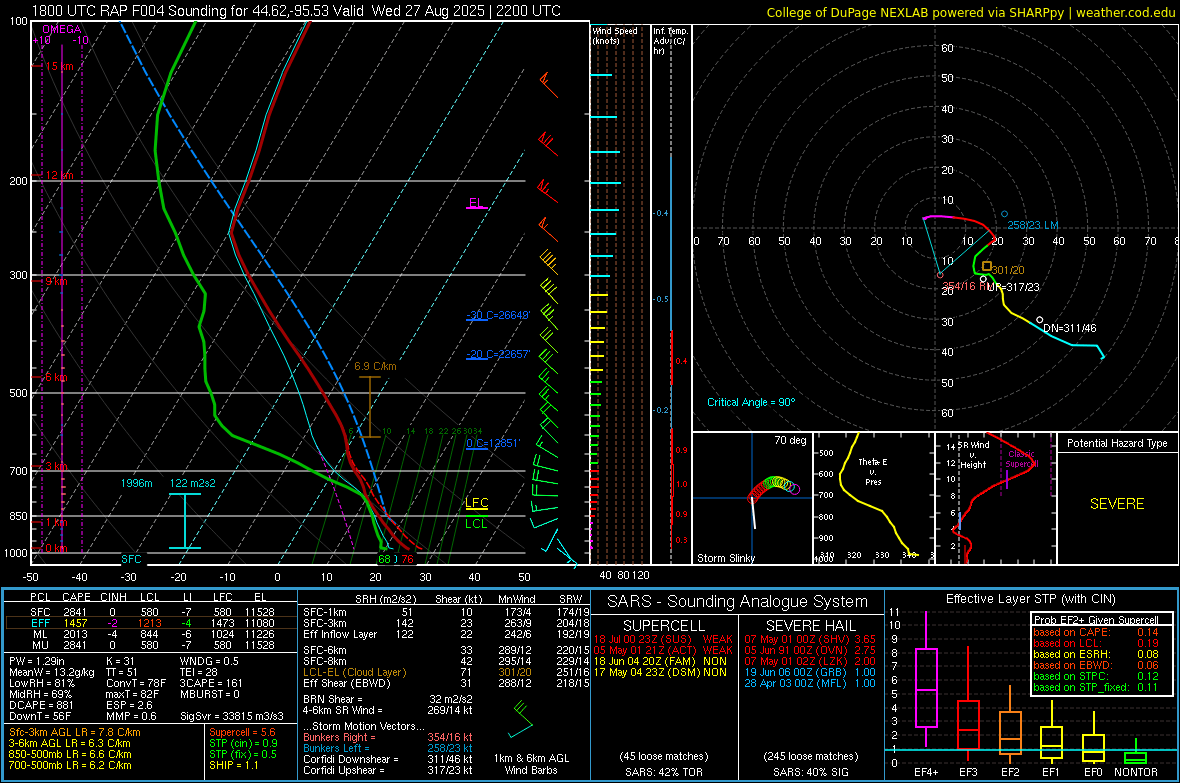Click the Storm Slinky colored circles cluster
1180x783 pixels.
tap(774, 487)
